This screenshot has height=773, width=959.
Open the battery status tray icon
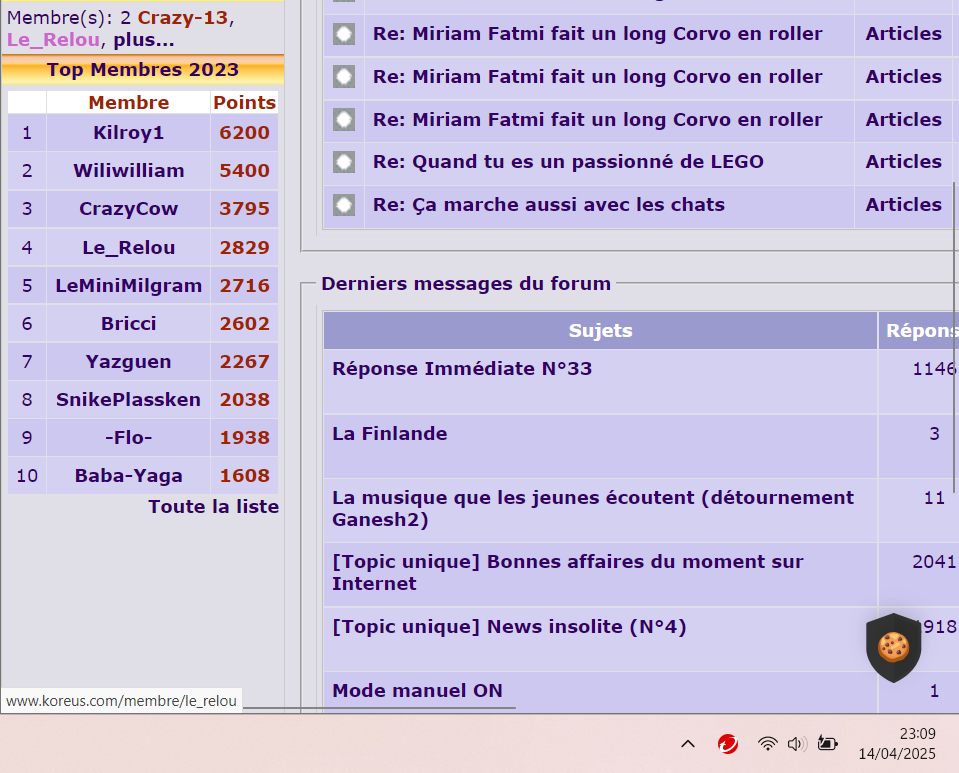828,743
